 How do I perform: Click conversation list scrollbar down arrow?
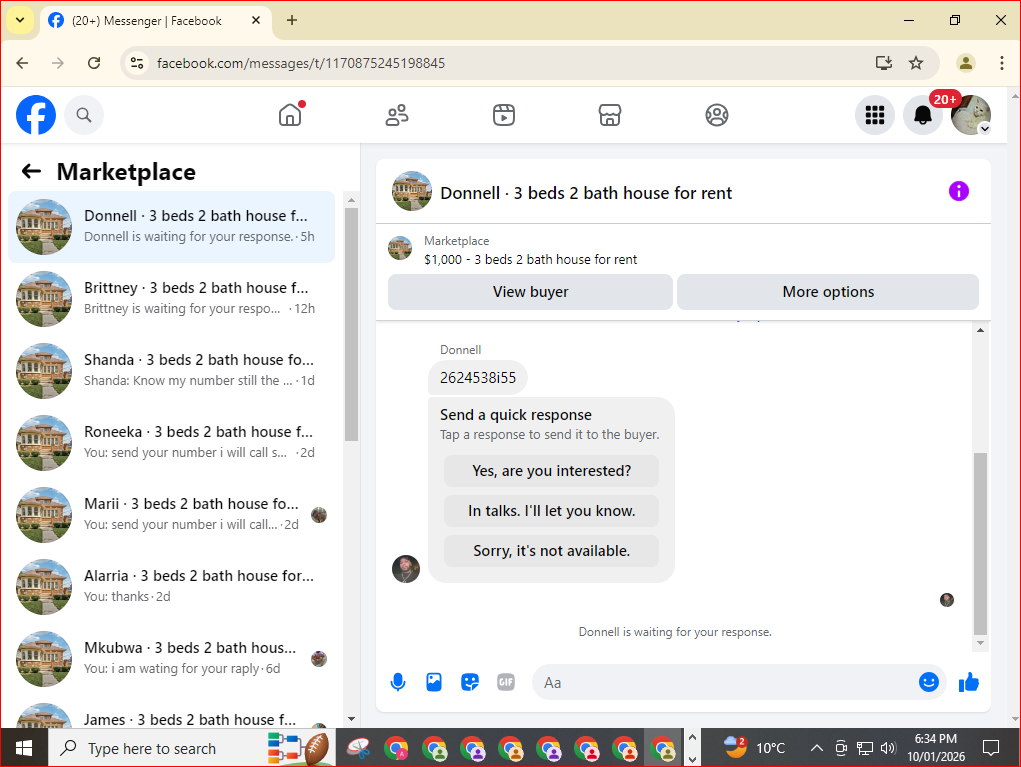(x=352, y=719)
